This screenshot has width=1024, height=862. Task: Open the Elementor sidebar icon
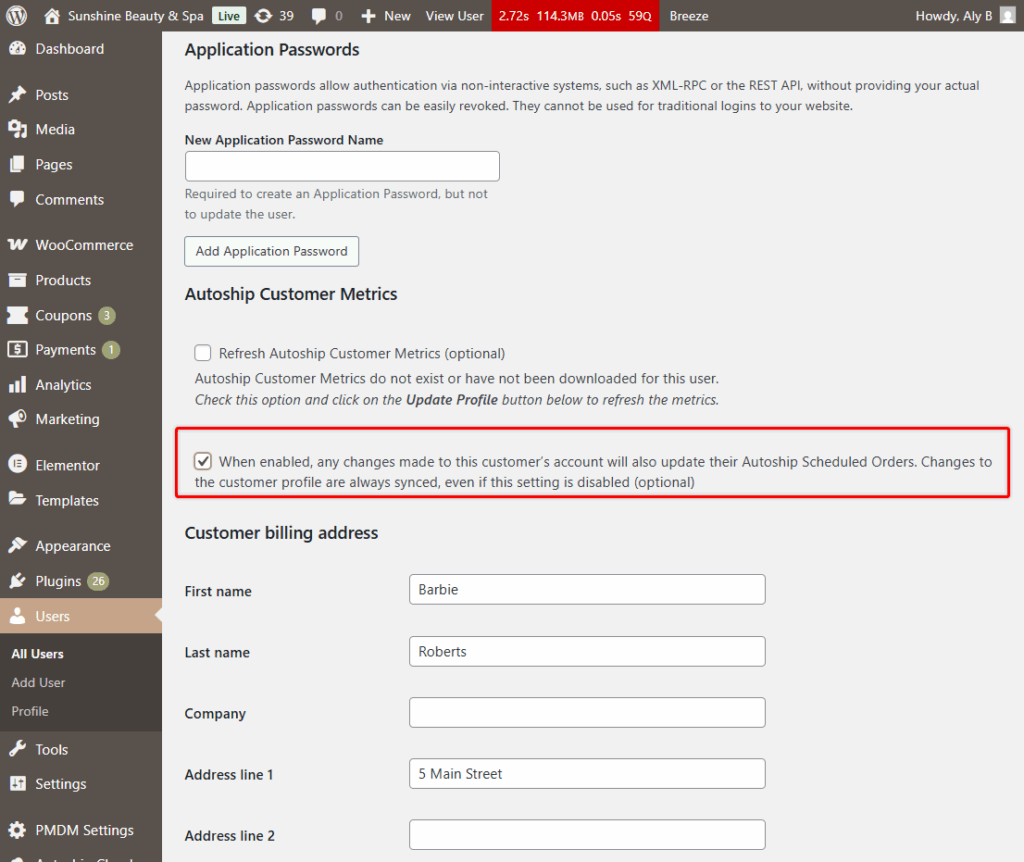pyautogui.click(x=17, y=465)
